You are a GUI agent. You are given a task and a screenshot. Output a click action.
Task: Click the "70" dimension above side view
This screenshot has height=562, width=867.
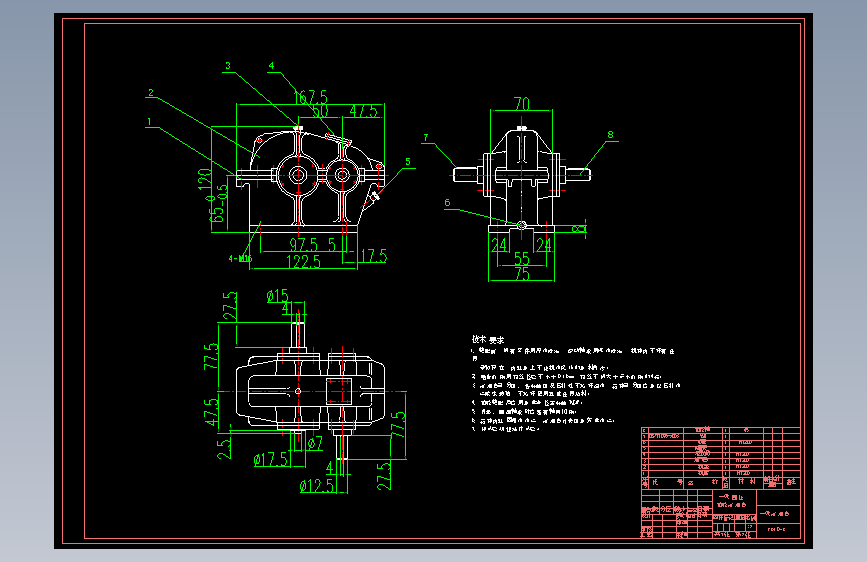click(522, 103)
